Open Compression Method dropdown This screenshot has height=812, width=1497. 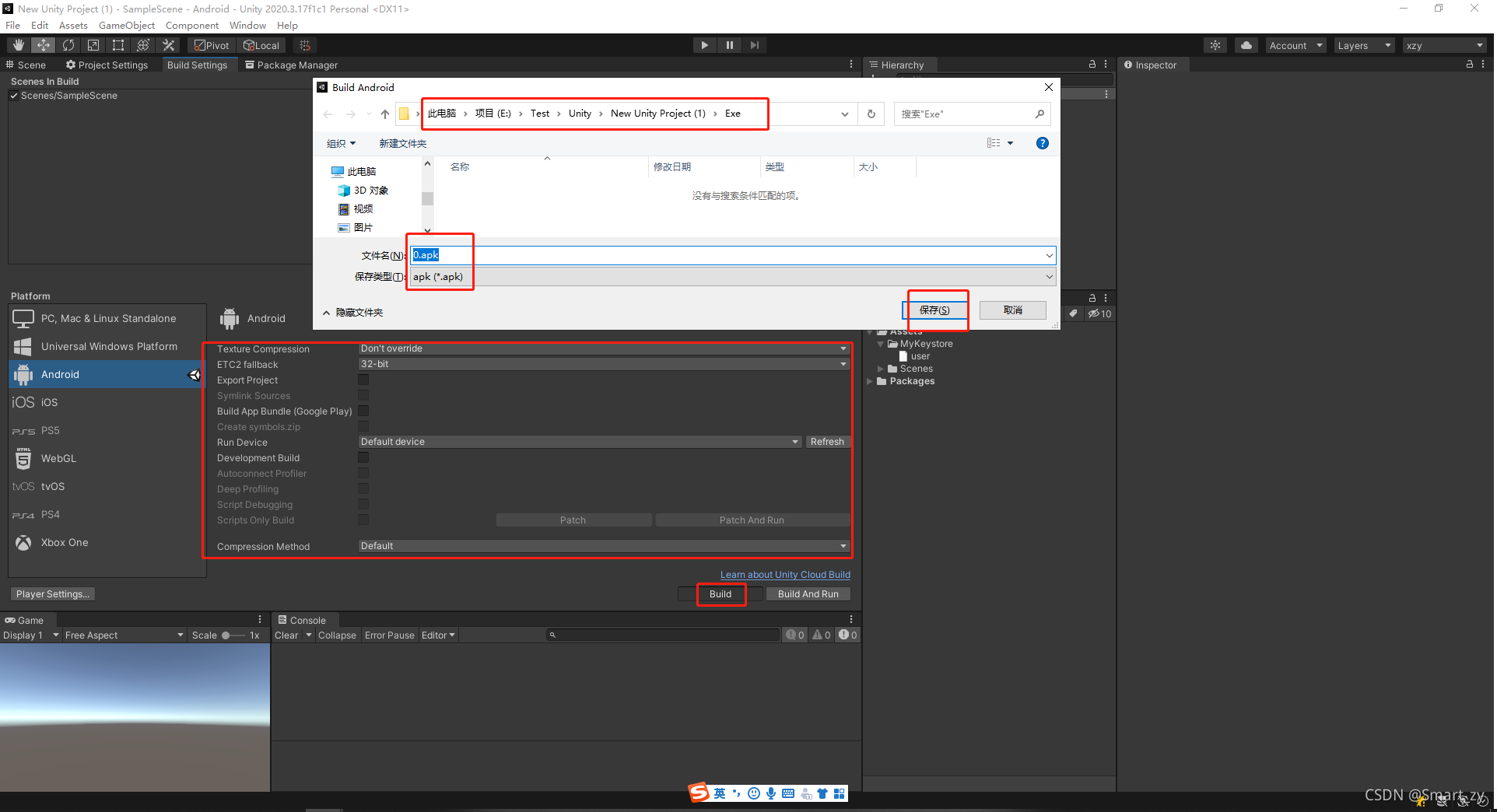(x=604, y=546)
